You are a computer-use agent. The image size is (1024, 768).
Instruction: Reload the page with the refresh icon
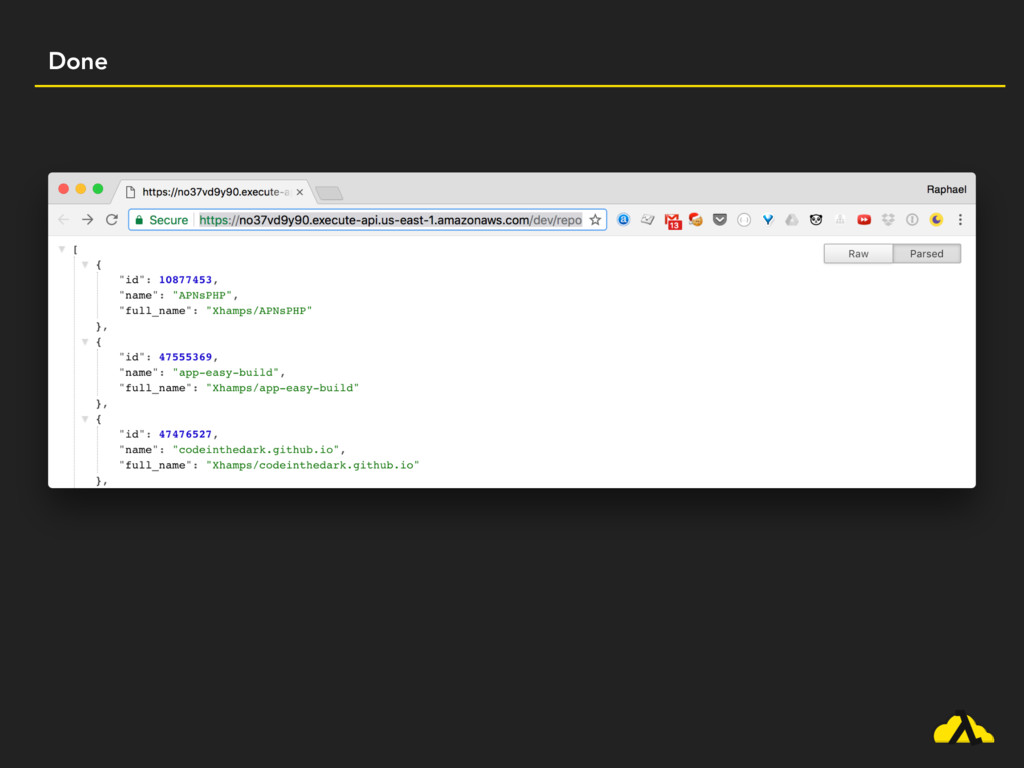click(112, 220)
